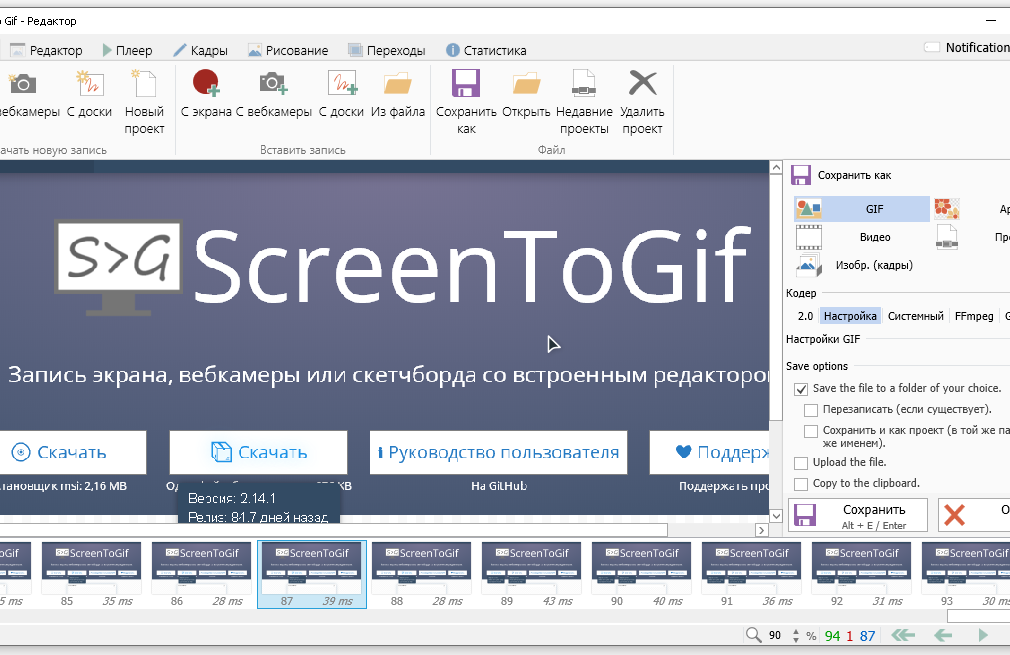Image resolution: width=1010 pixels, height=655 pixels.
Task: Go to previous frame arrow
Action: 943,636
